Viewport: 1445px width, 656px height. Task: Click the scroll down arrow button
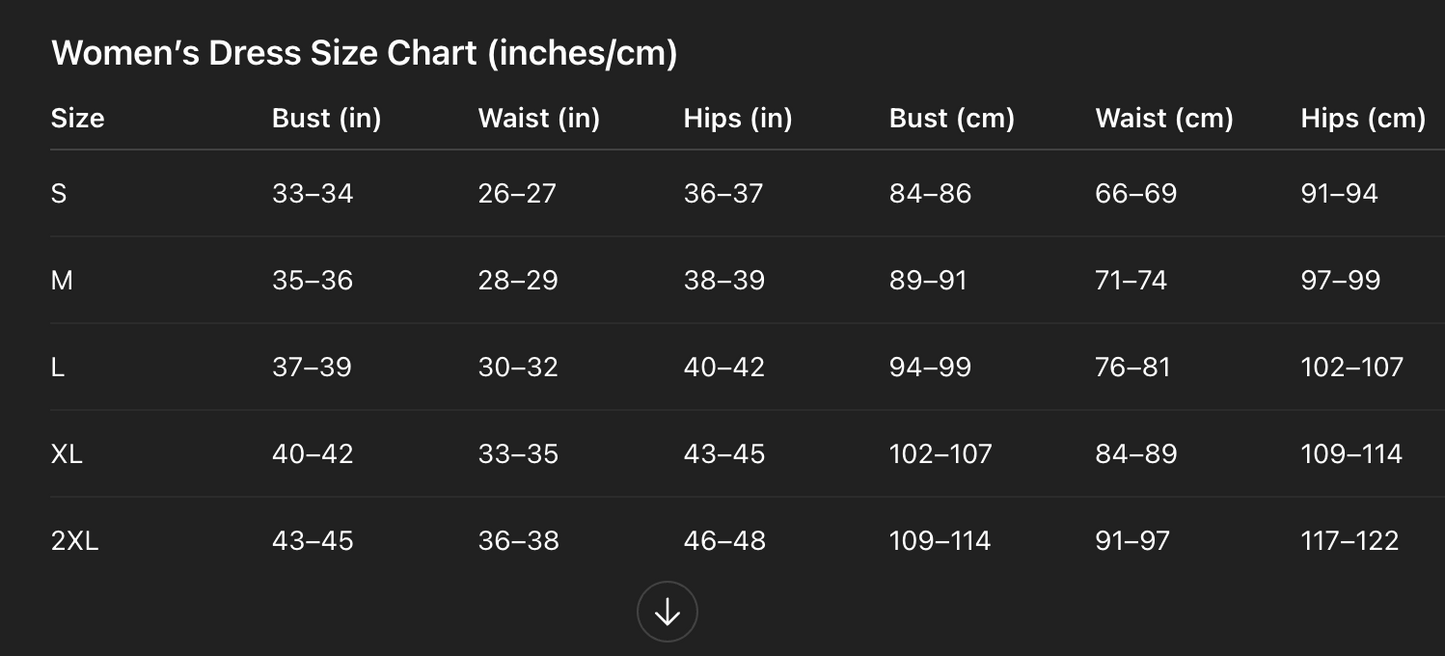click(667, 612)
